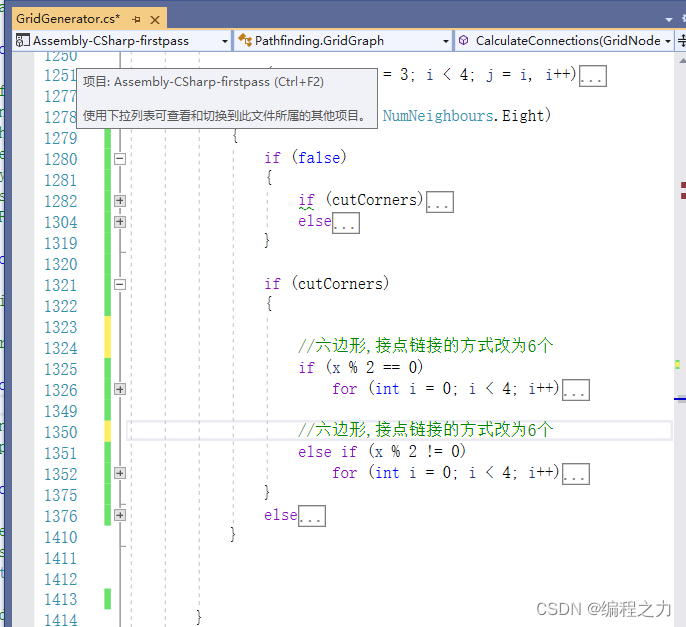Click the 'if (x % 2 == 0)' statement

[360, 367]
